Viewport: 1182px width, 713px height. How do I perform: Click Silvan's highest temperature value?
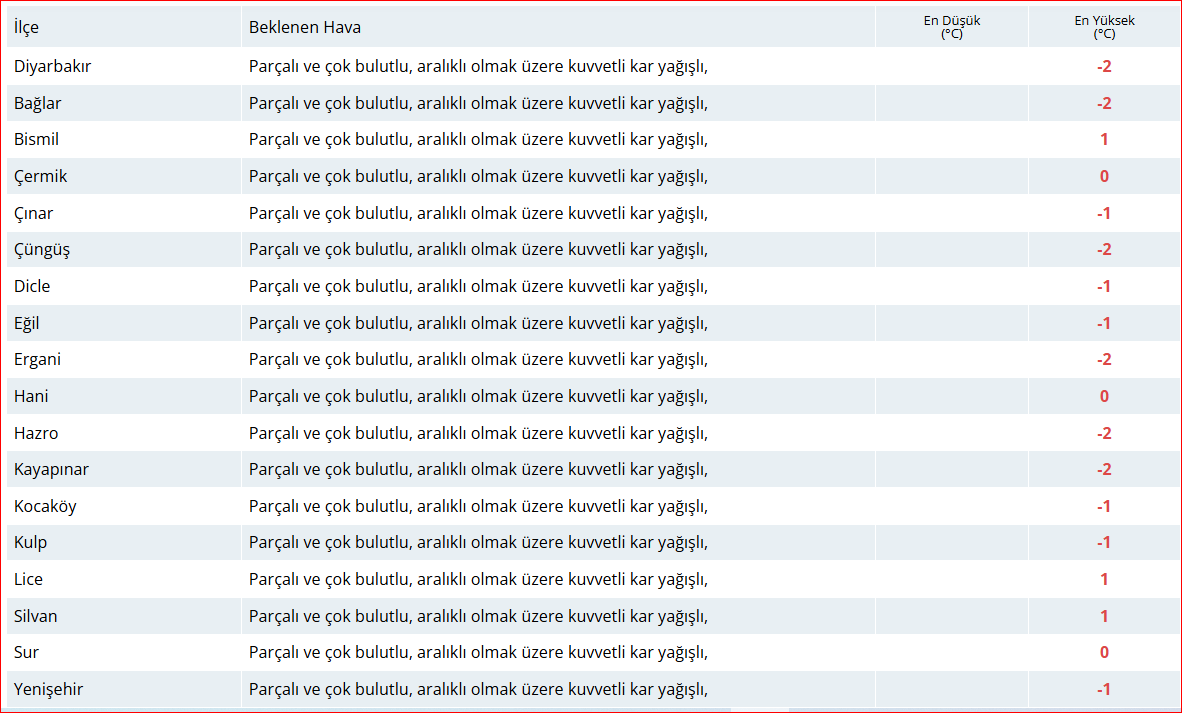tap(1104, 616)
